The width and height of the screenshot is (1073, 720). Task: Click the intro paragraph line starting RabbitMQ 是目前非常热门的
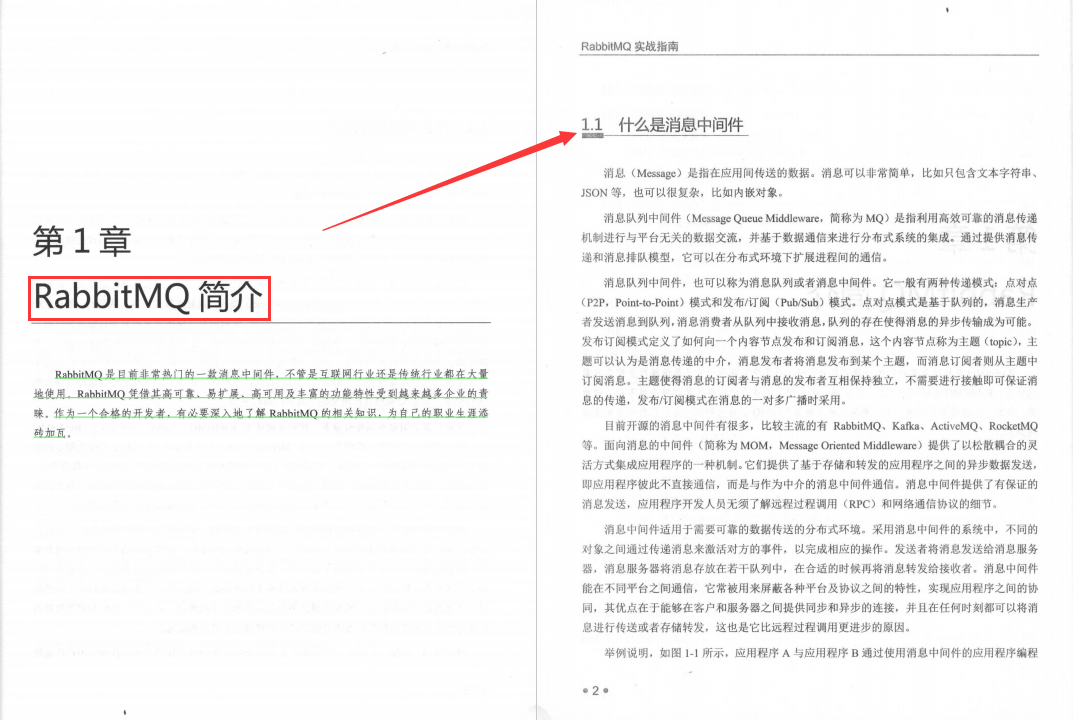point(272,374)
